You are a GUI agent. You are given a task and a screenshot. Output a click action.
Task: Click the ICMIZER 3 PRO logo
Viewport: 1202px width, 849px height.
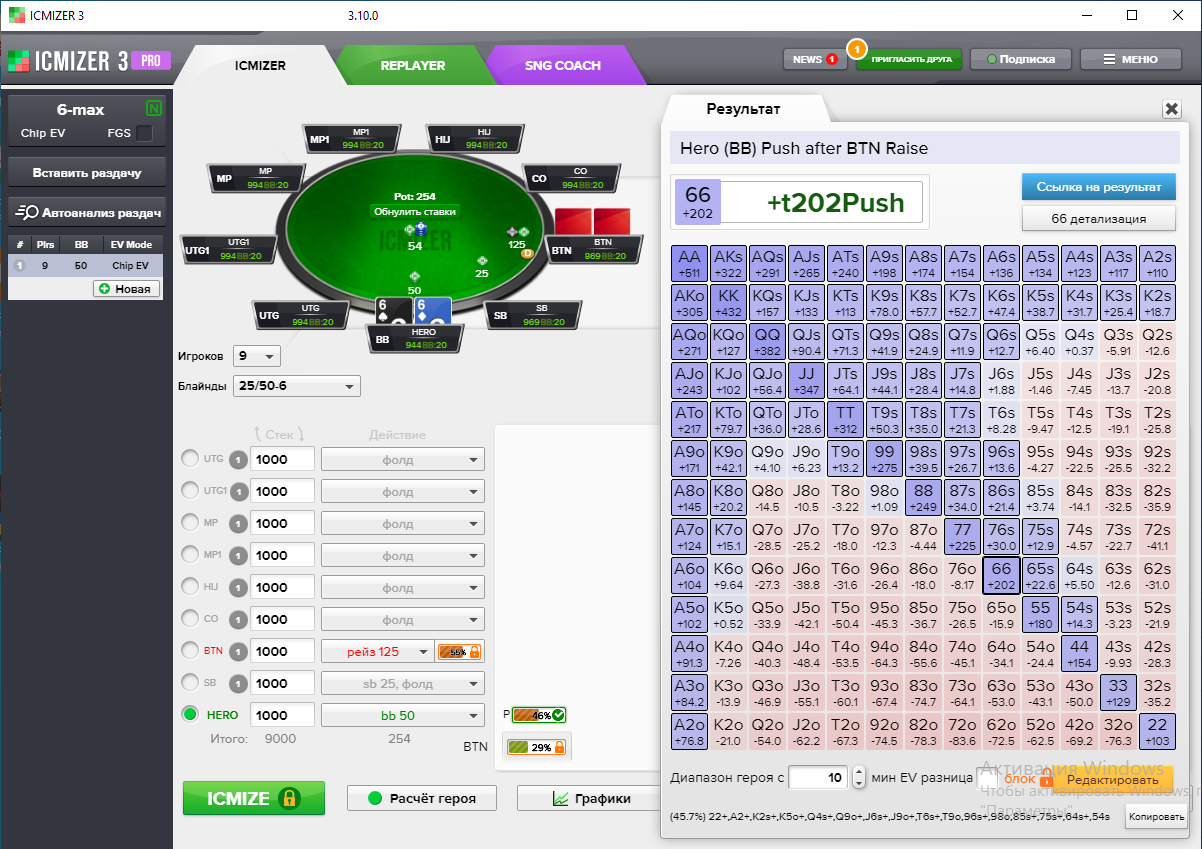tap(89, 60)
